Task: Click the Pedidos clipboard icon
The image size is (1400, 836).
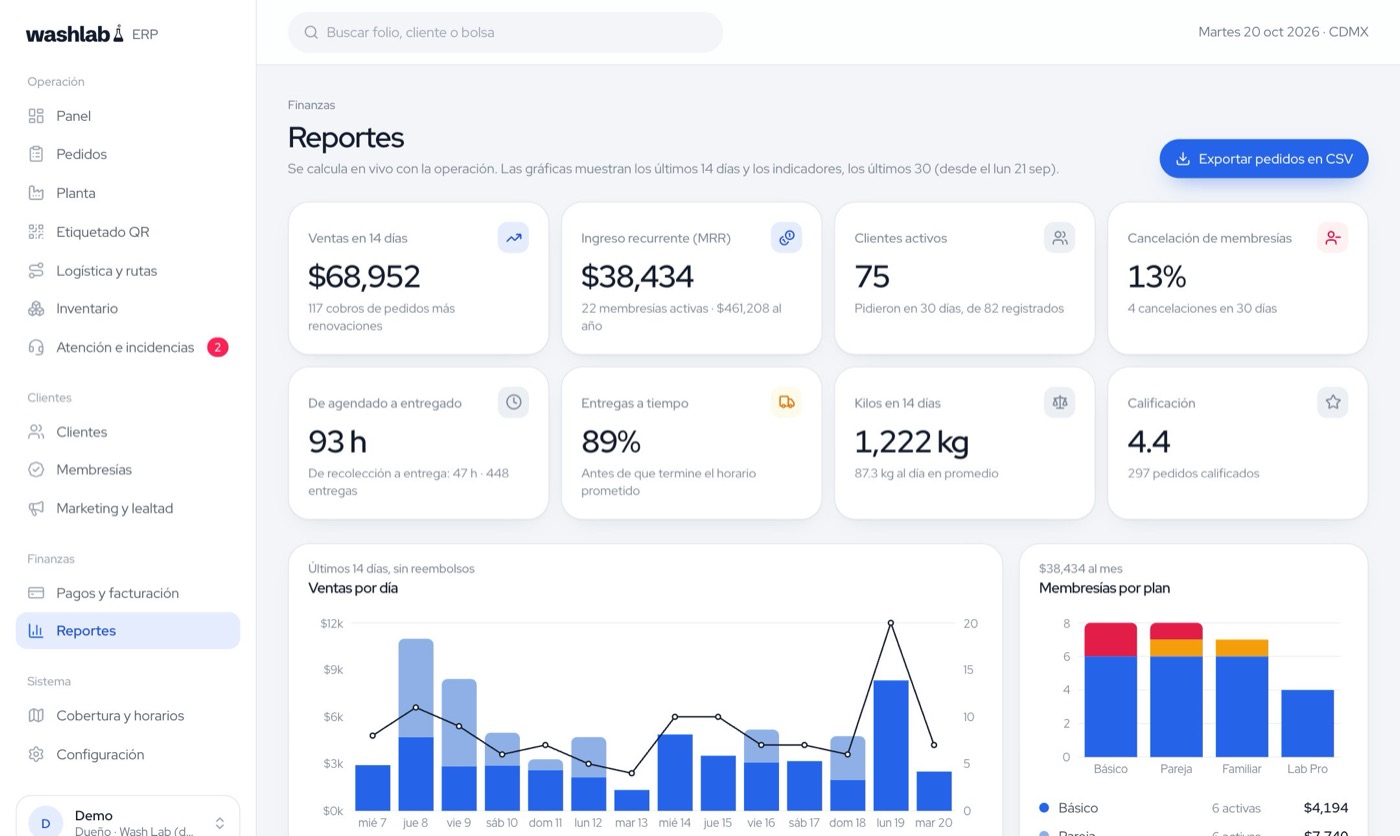Action: click(x=36, y=154)
